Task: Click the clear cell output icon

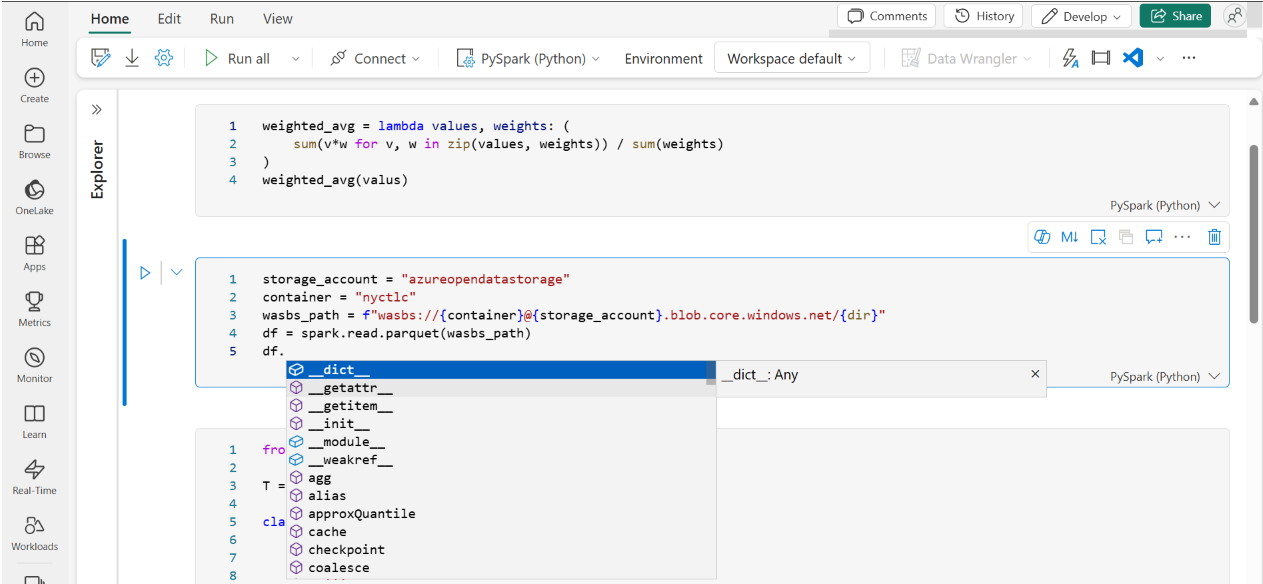Action: click(1098, 237)
